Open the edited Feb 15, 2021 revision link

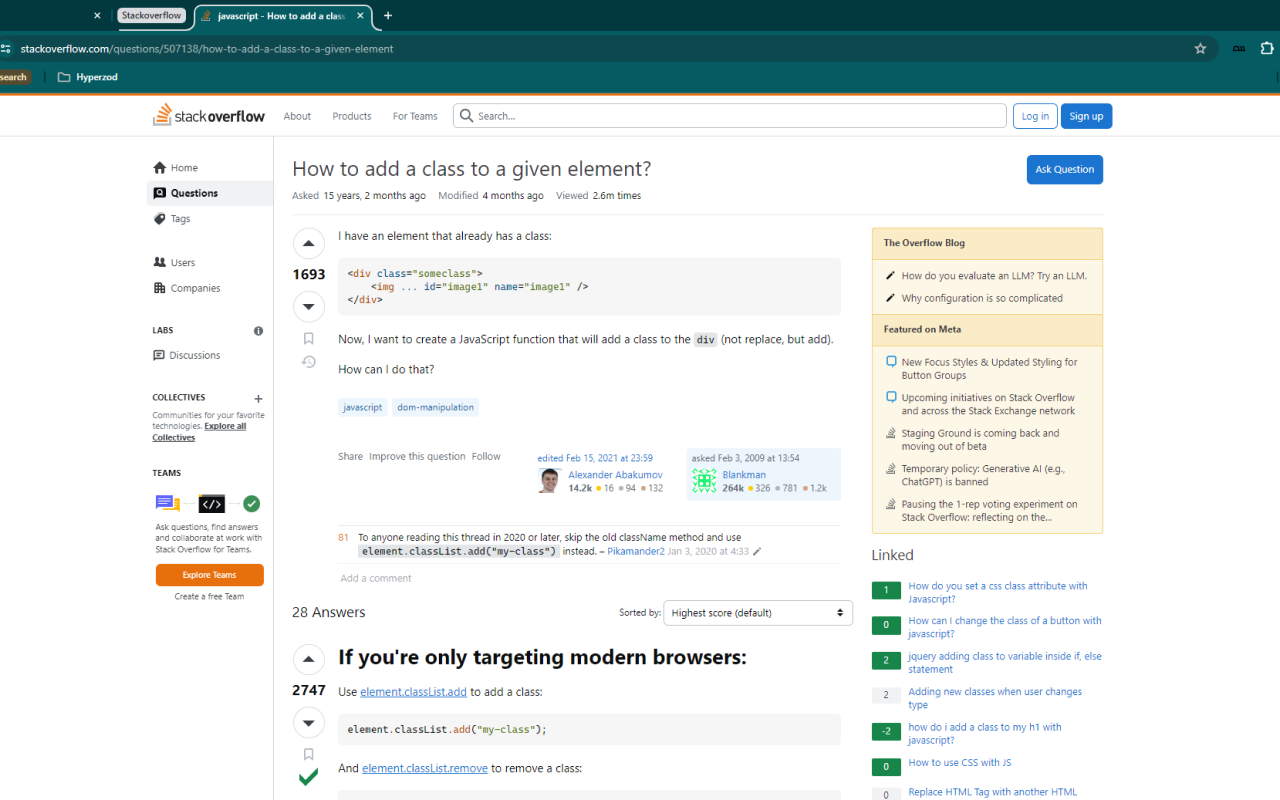click(x=595, y=458)
